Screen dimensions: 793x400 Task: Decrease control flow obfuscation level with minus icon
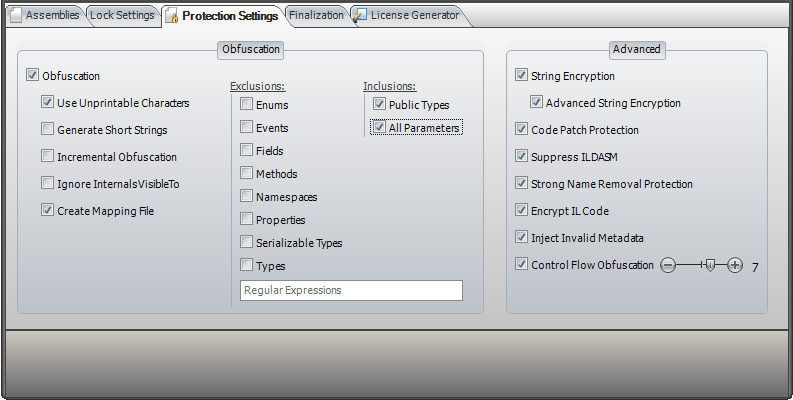(668, 265)
